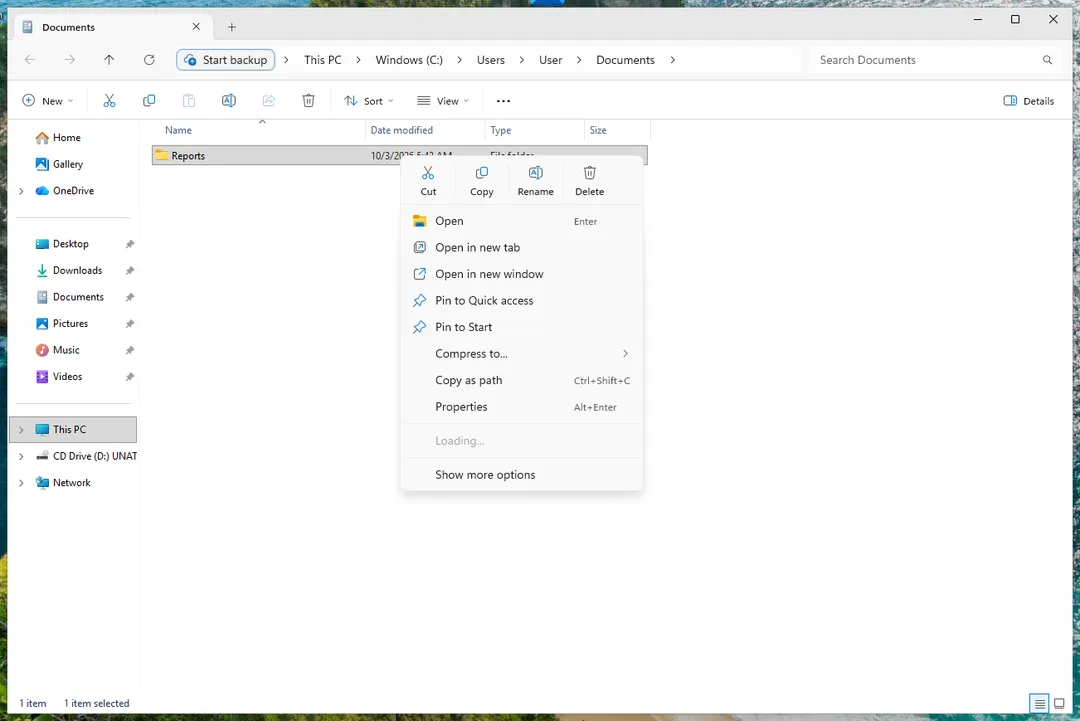Open Downloads in navigation pane
The width and height of the screenshot is (1080, 721).
click(76, 271)
